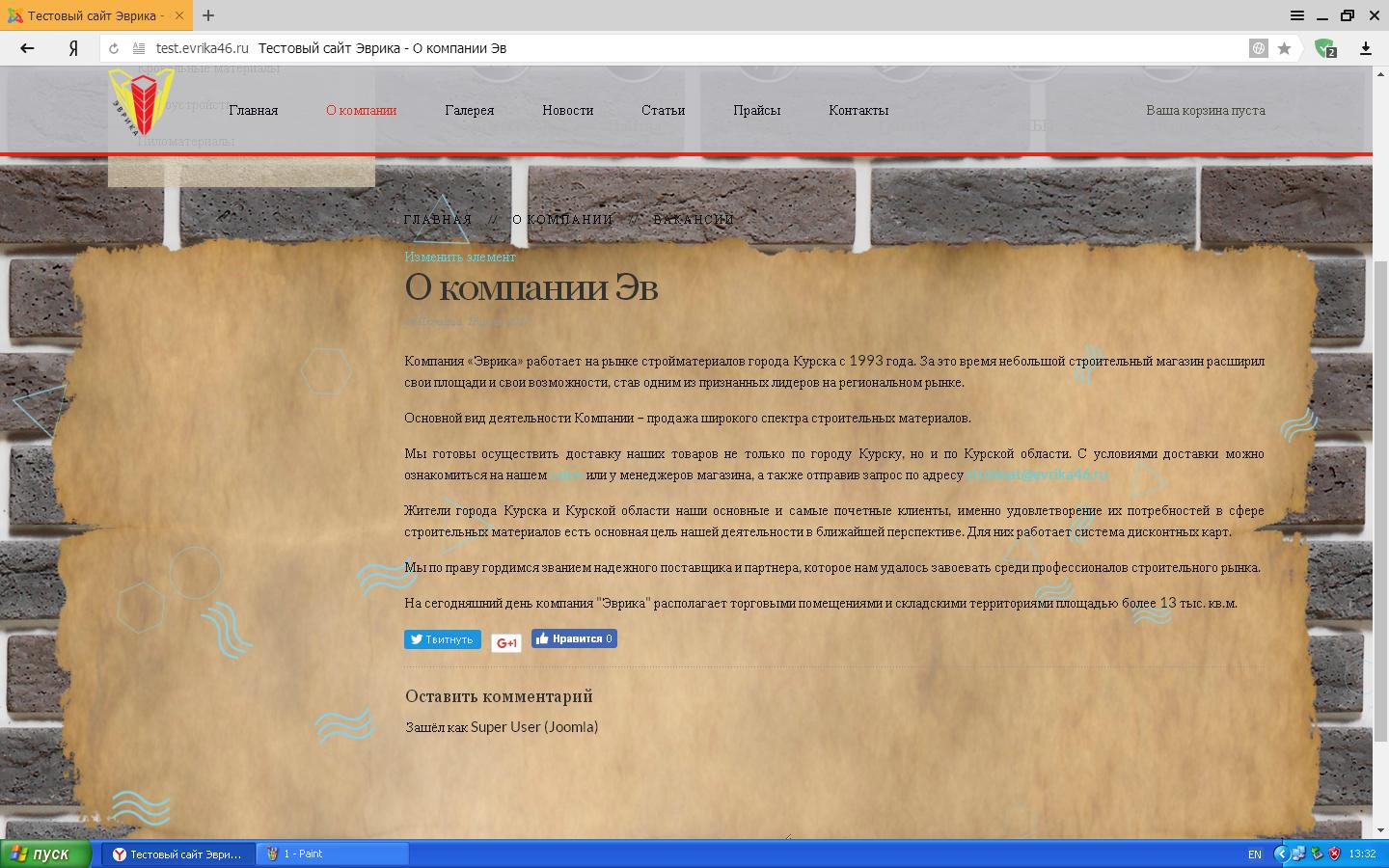Open a new tab with plus button

coord(208,15)
